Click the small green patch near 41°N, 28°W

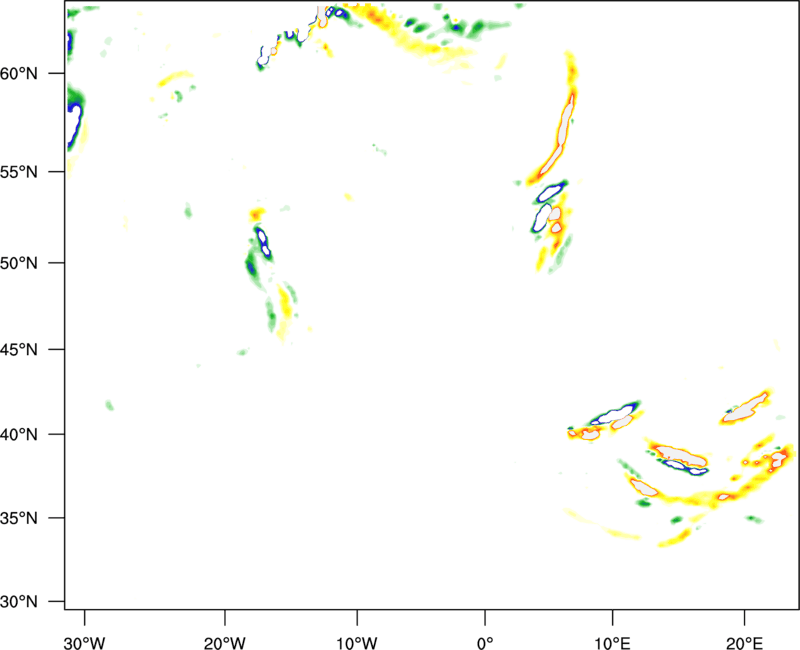(109, 405)
